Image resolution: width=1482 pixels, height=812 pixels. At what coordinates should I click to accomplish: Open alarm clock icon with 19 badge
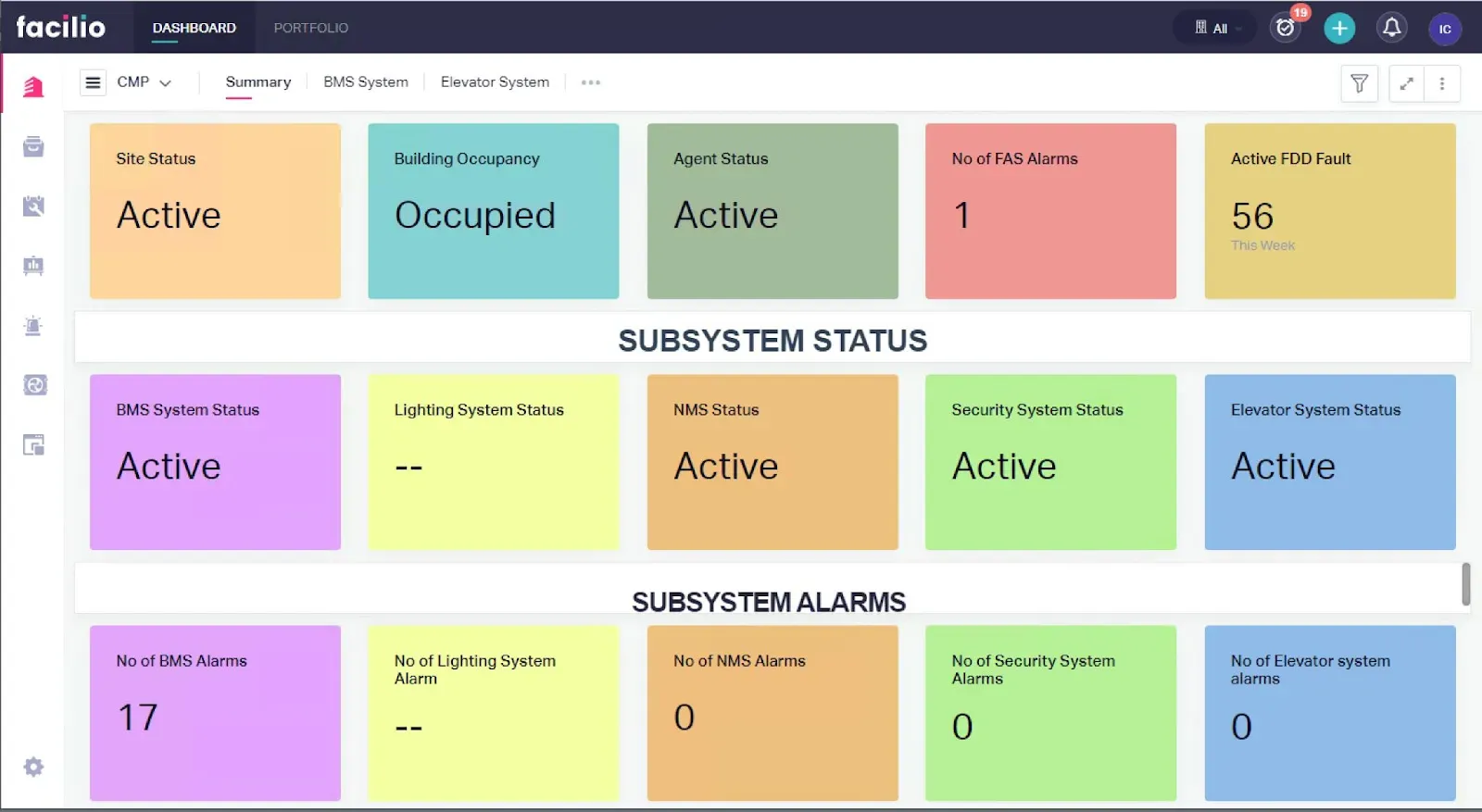click(x=1286, y=28)
